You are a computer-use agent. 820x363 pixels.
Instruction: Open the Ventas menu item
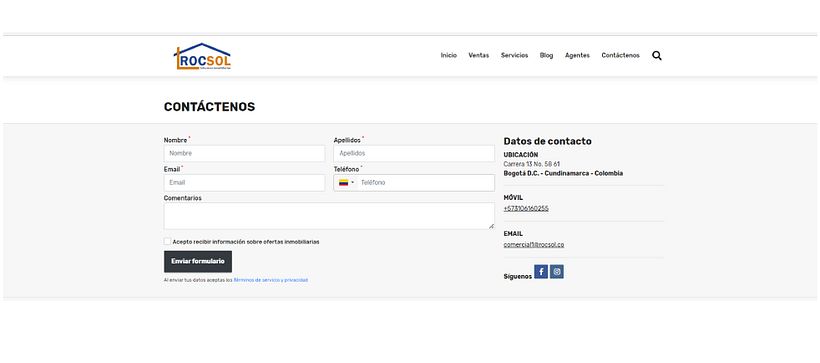pyautogui.click(x=479, y=55)
